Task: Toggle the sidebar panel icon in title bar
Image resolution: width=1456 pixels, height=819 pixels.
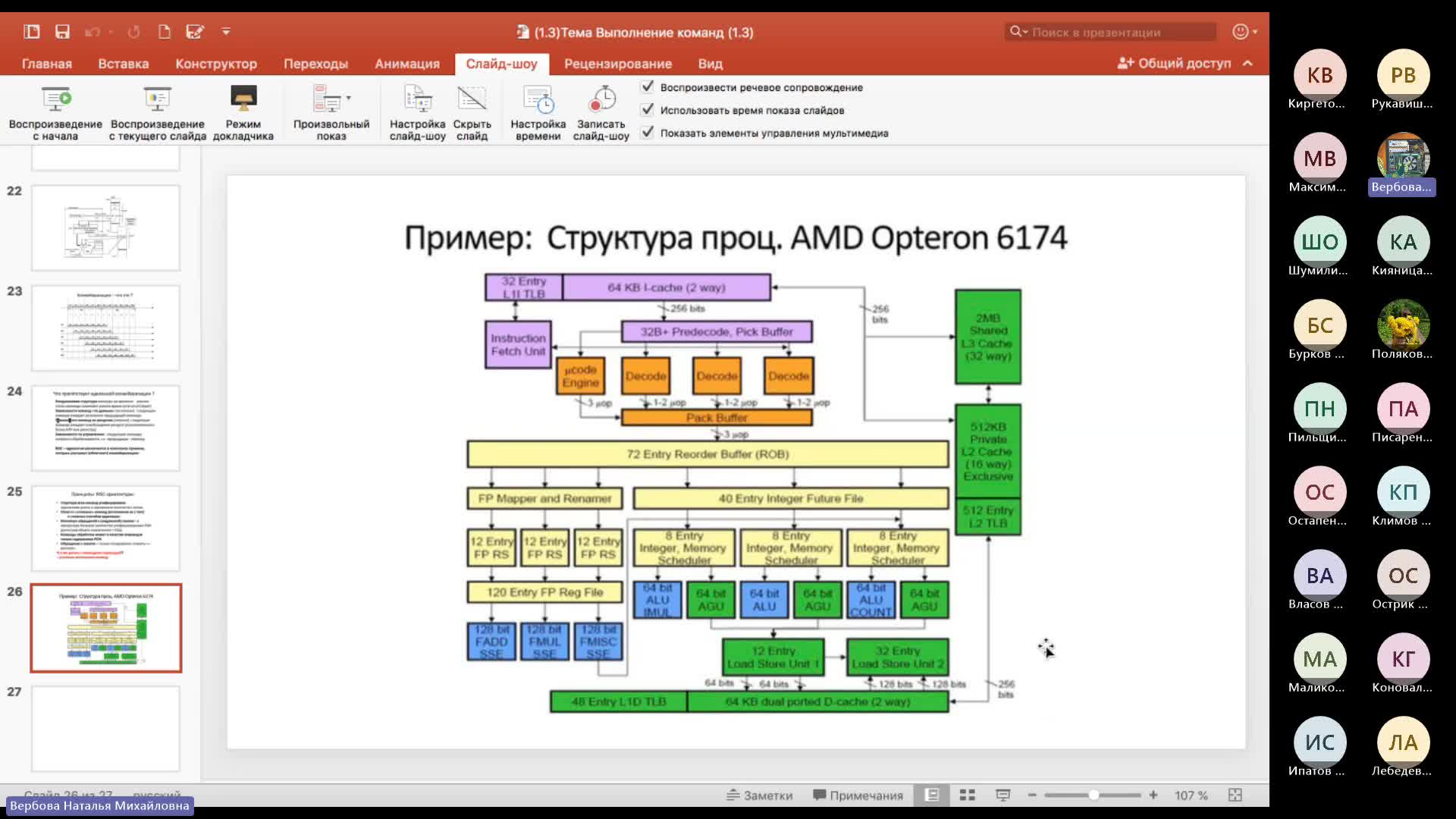Action: (x=31, y=32)
